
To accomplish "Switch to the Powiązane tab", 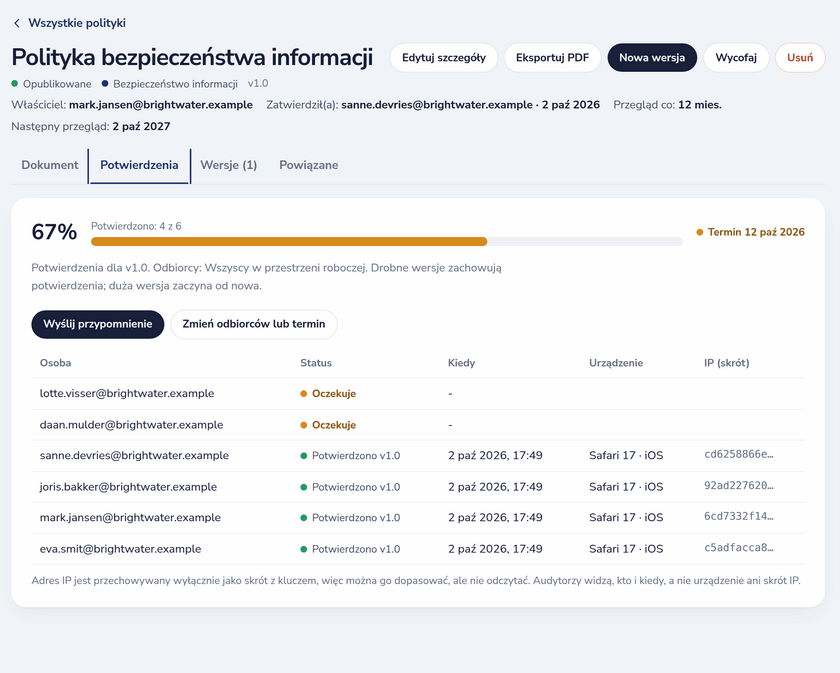I will click(309, 165).
